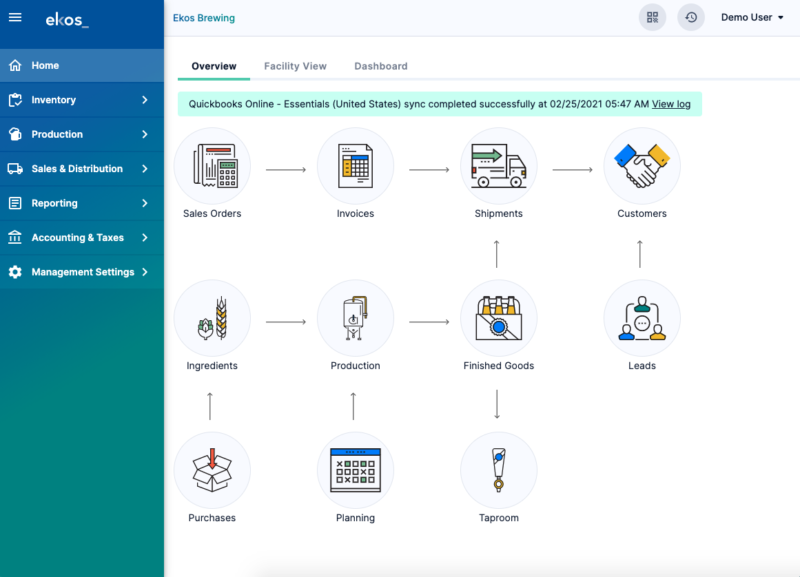
Task: Open the Sales Orders module icon
Action: pyautogui.click(x=211, y=166)
